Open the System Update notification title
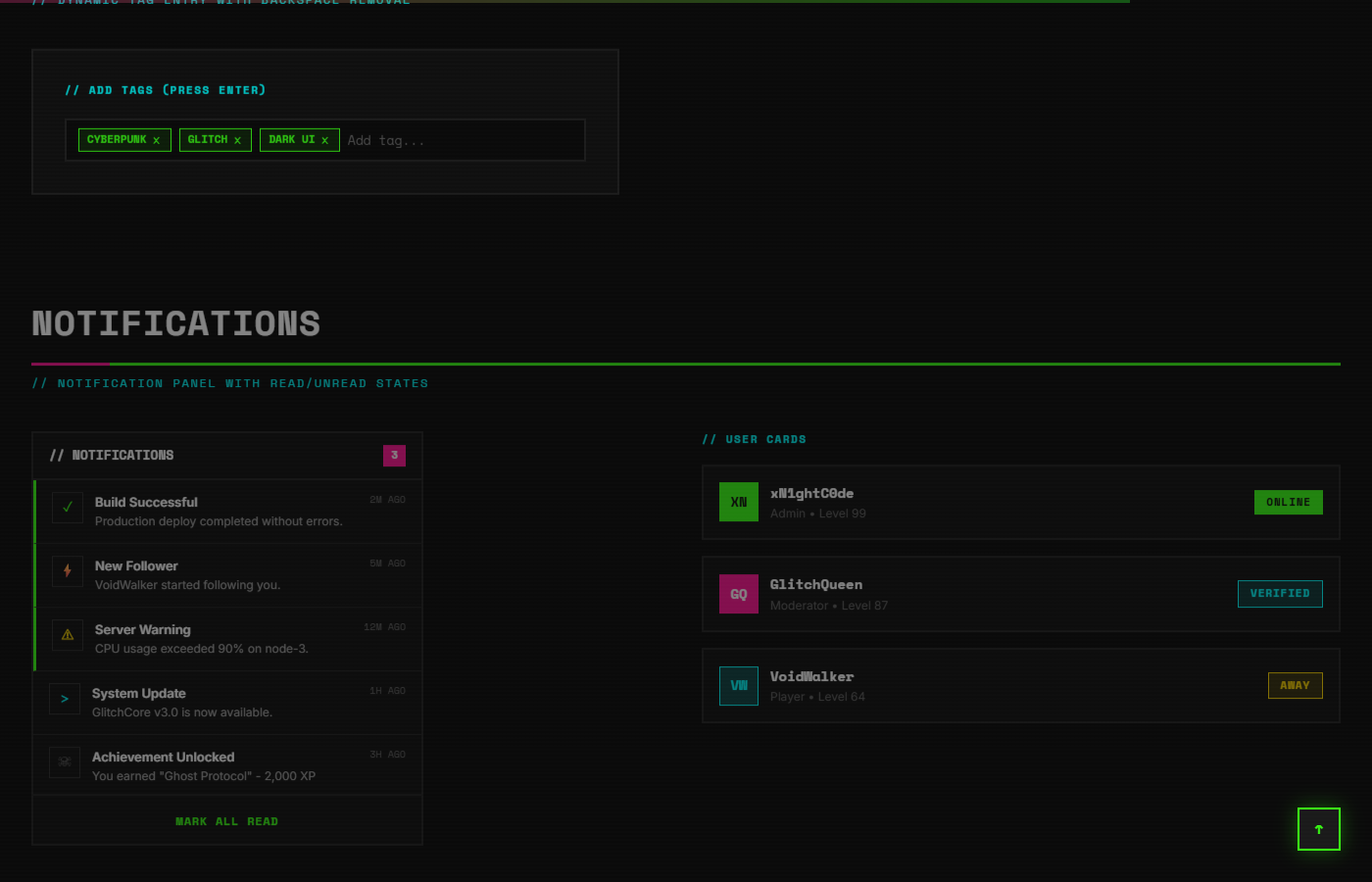The width and height of the screenshot is (1372, 882). (x=139, y=693)
